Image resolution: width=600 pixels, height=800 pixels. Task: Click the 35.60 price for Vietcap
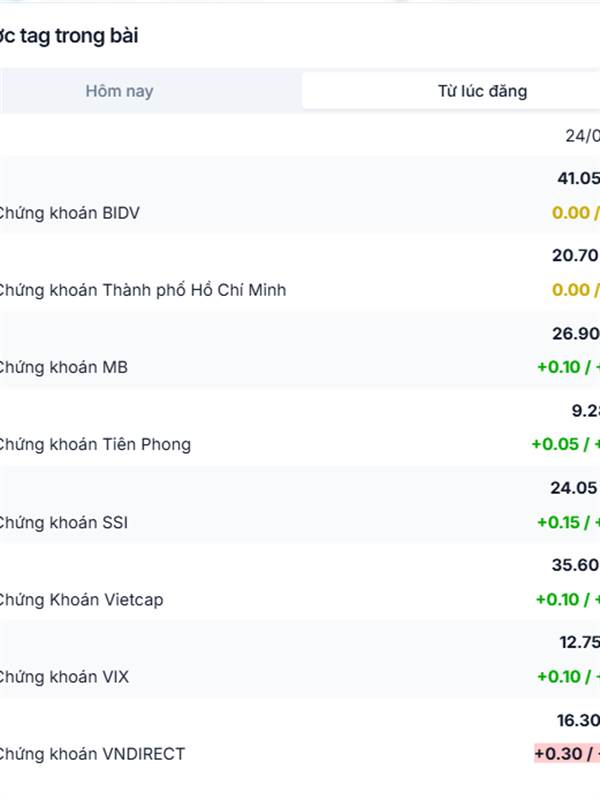(576, 565)
